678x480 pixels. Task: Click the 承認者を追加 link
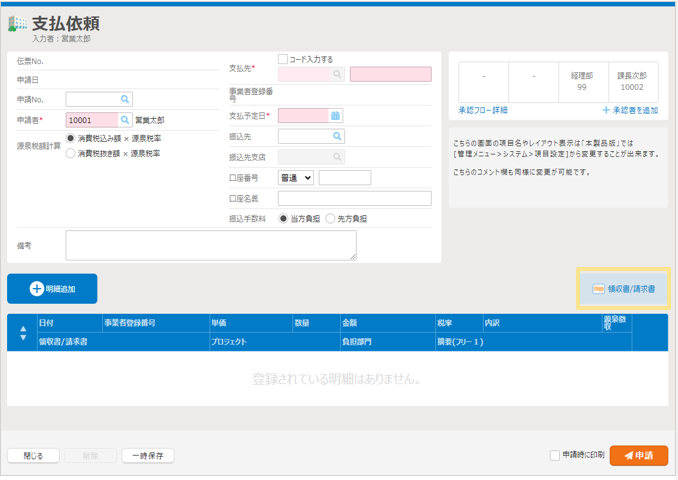[x=630, y=109]
